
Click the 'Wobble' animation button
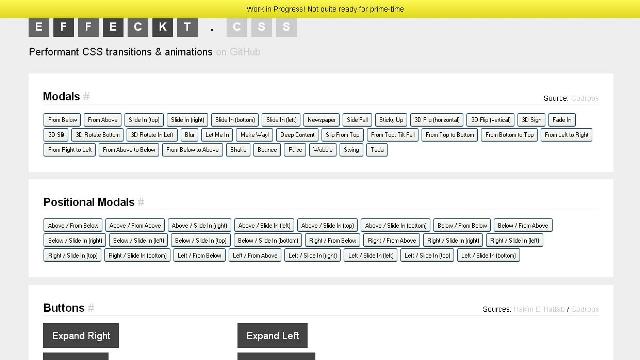click(x=323, y=150)
